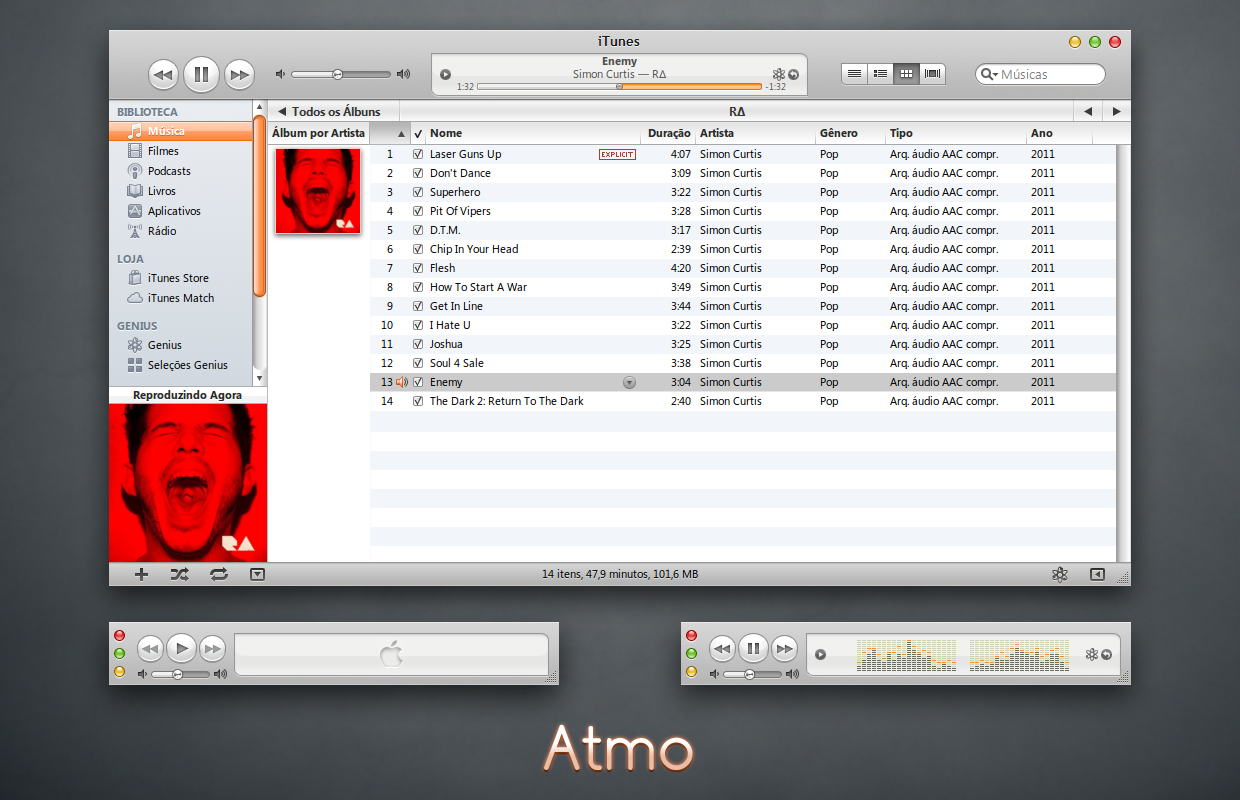Switch to song list view
Viewport: 1240px width, 800px height.
[x=854, y=74]
